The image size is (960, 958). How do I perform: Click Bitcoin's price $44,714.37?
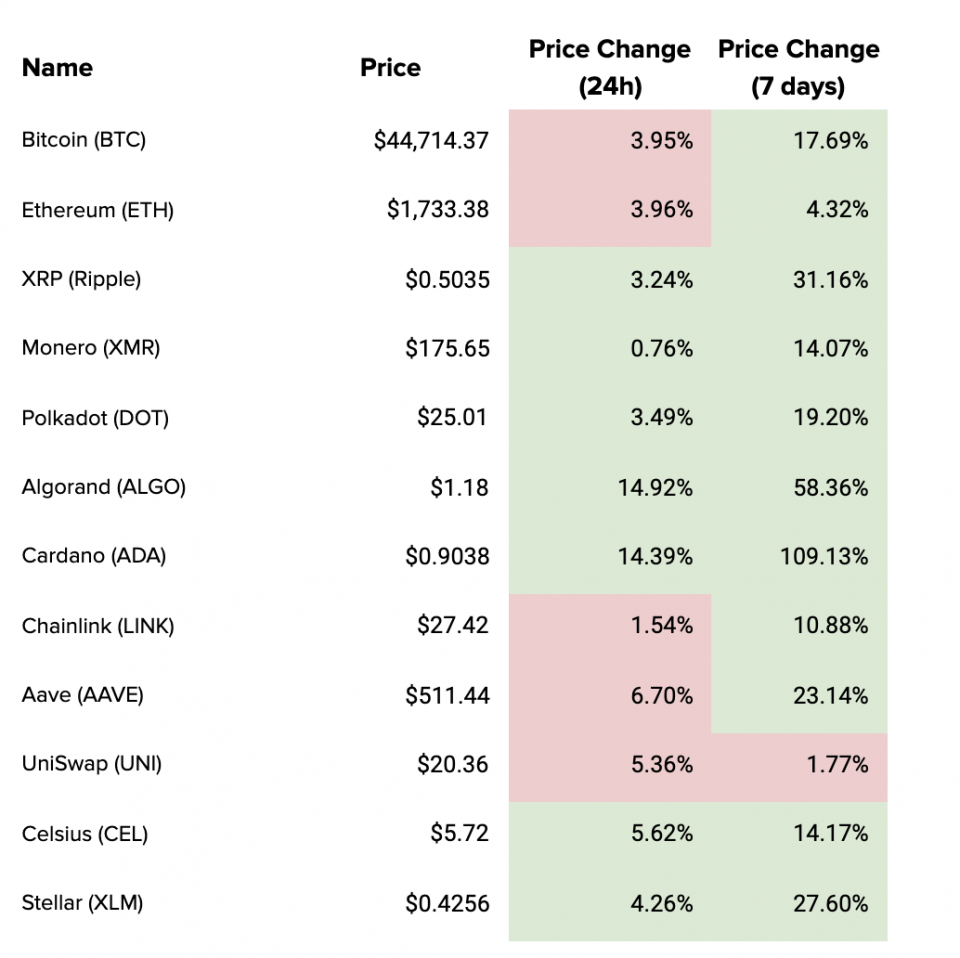[431, 141]
